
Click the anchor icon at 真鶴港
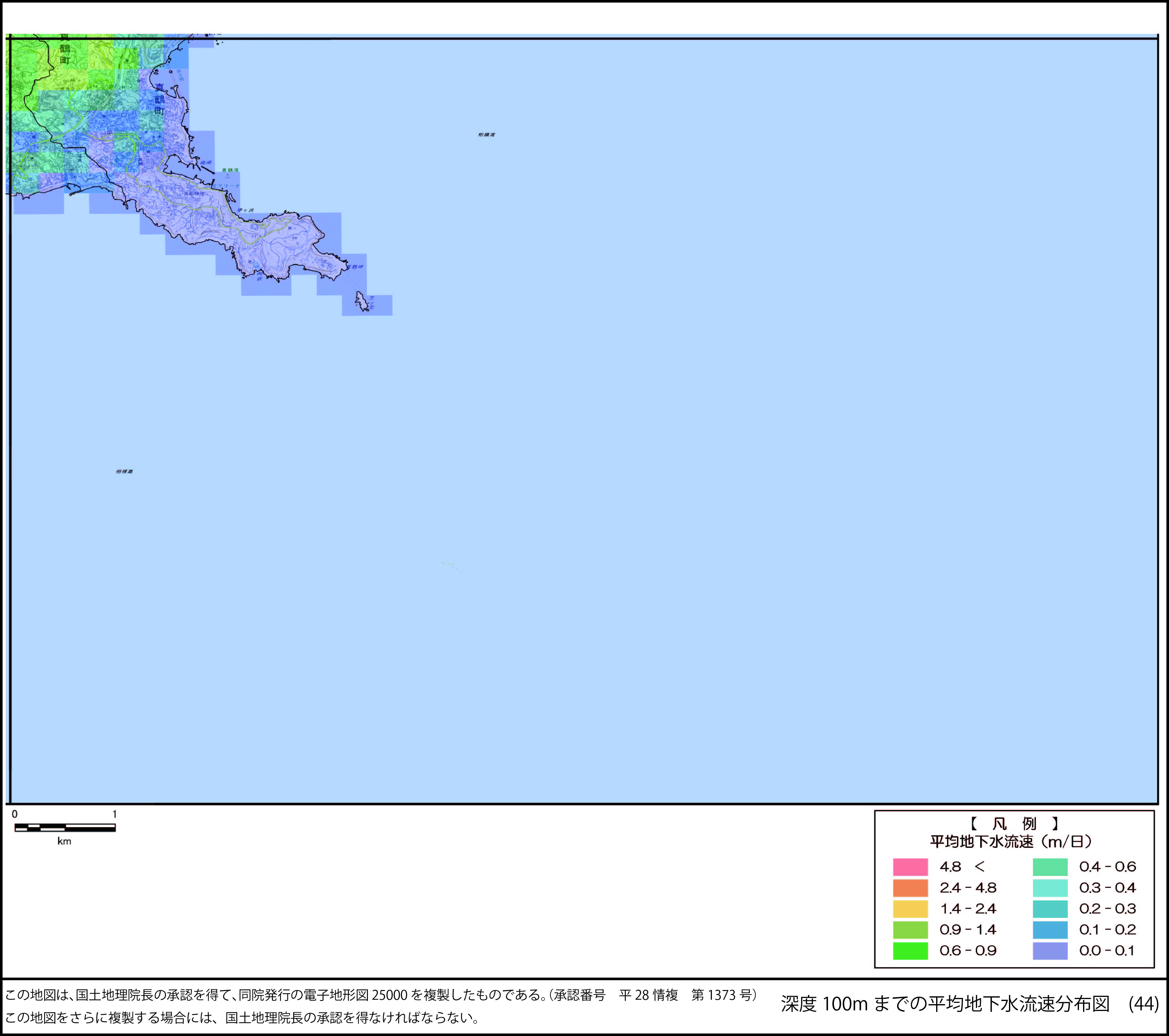pos(227,177)
